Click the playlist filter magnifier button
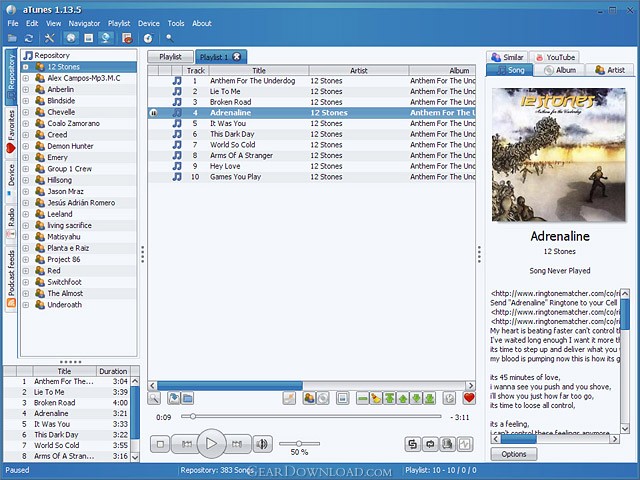This screenshot has height=480, width=640. (x=154, y=398)
